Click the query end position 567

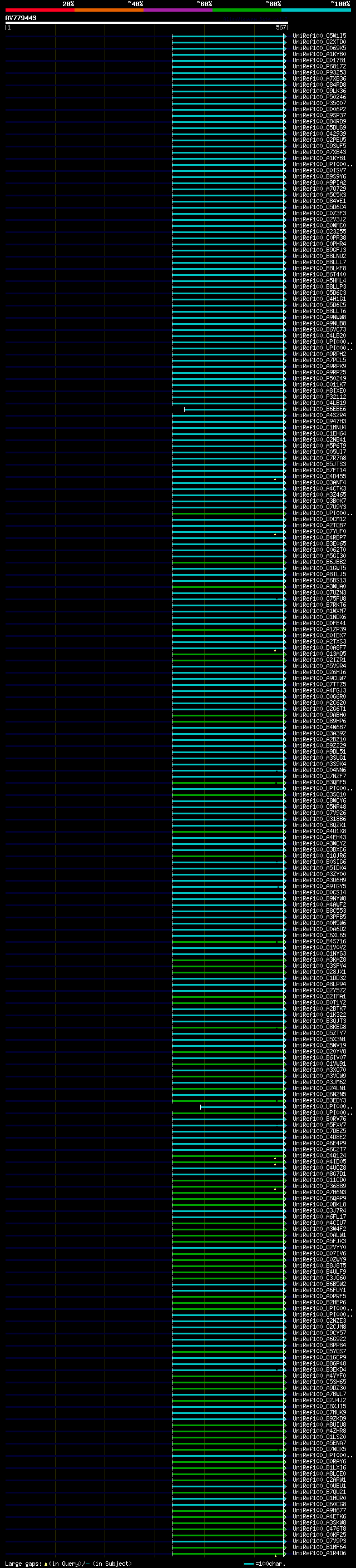click(x=280, y=27)
